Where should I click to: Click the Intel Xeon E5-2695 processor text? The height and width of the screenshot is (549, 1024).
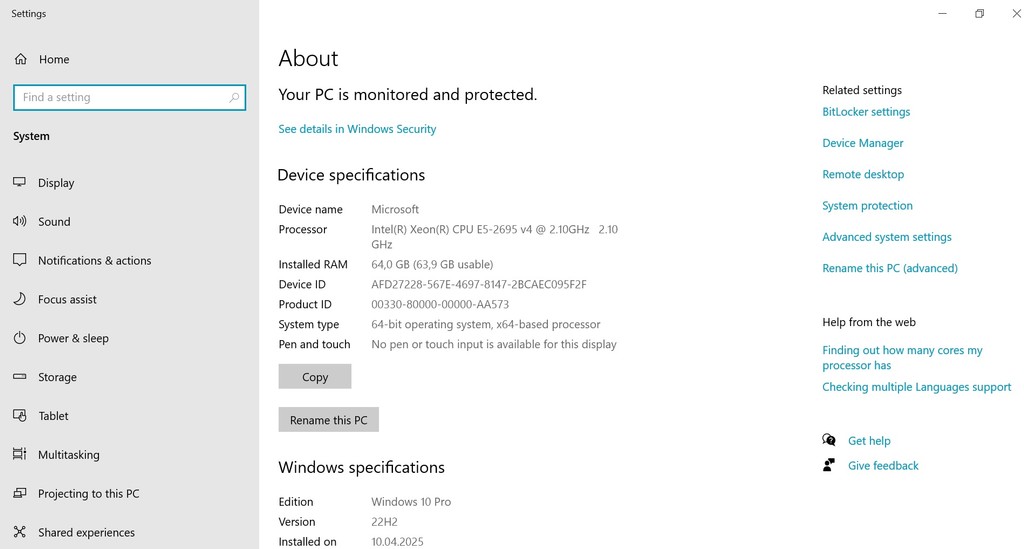(494, 237)
